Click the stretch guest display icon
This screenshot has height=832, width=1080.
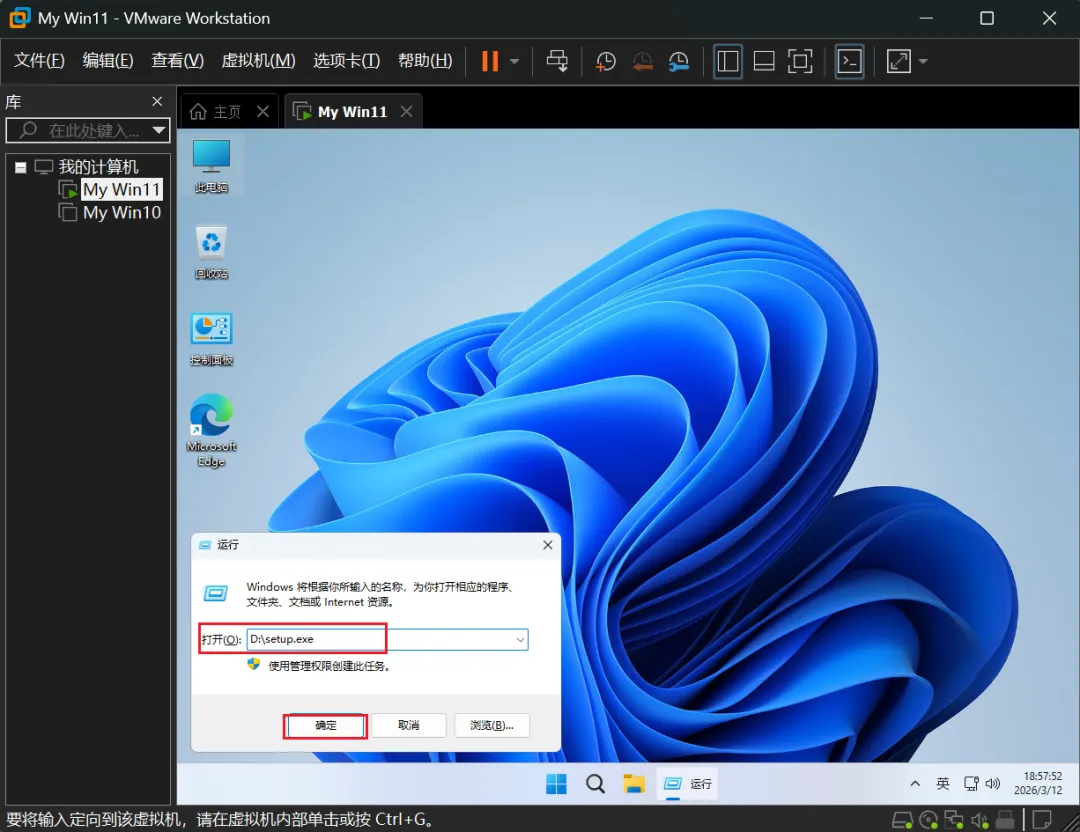pos(899,61)
